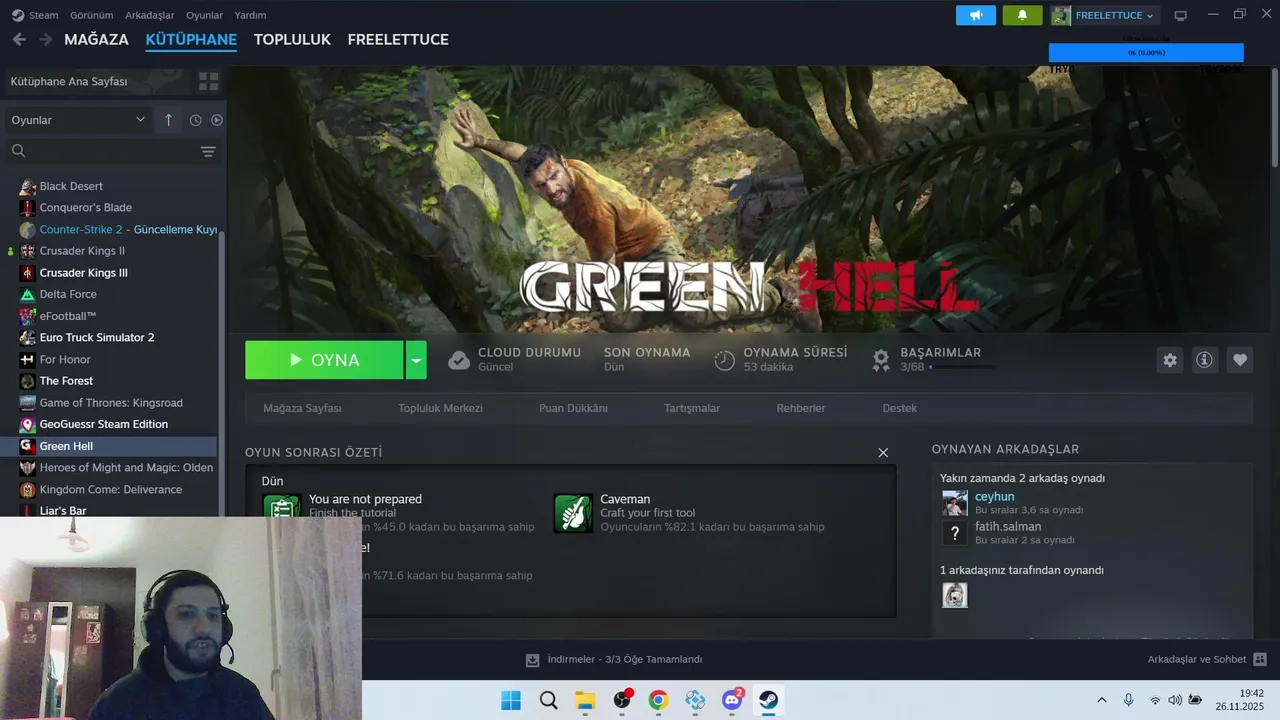
Task: Add Green Hell to favorites heart
Action: click(x=1240, y=360)
